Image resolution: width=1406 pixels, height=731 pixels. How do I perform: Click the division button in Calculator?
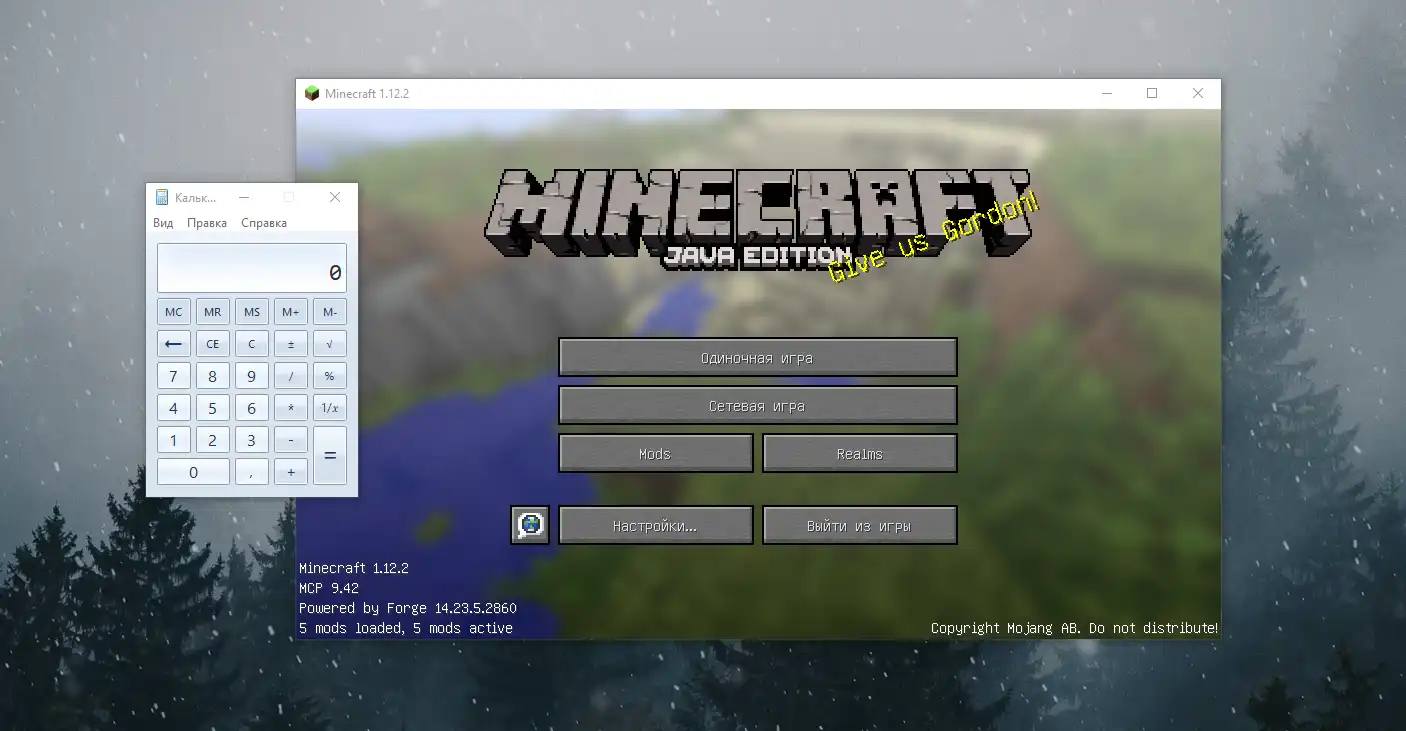click(291, 376)
